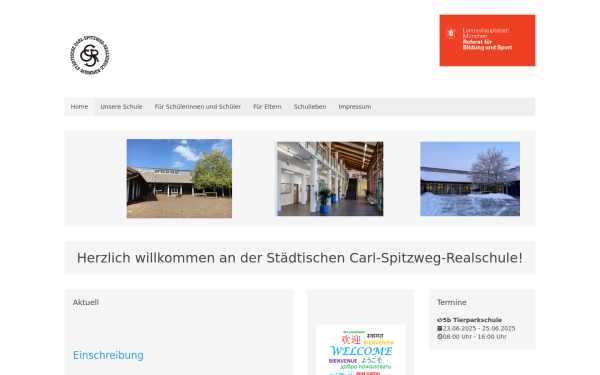
Task: View the snowy winter school photo
Action: click(470, 179)
